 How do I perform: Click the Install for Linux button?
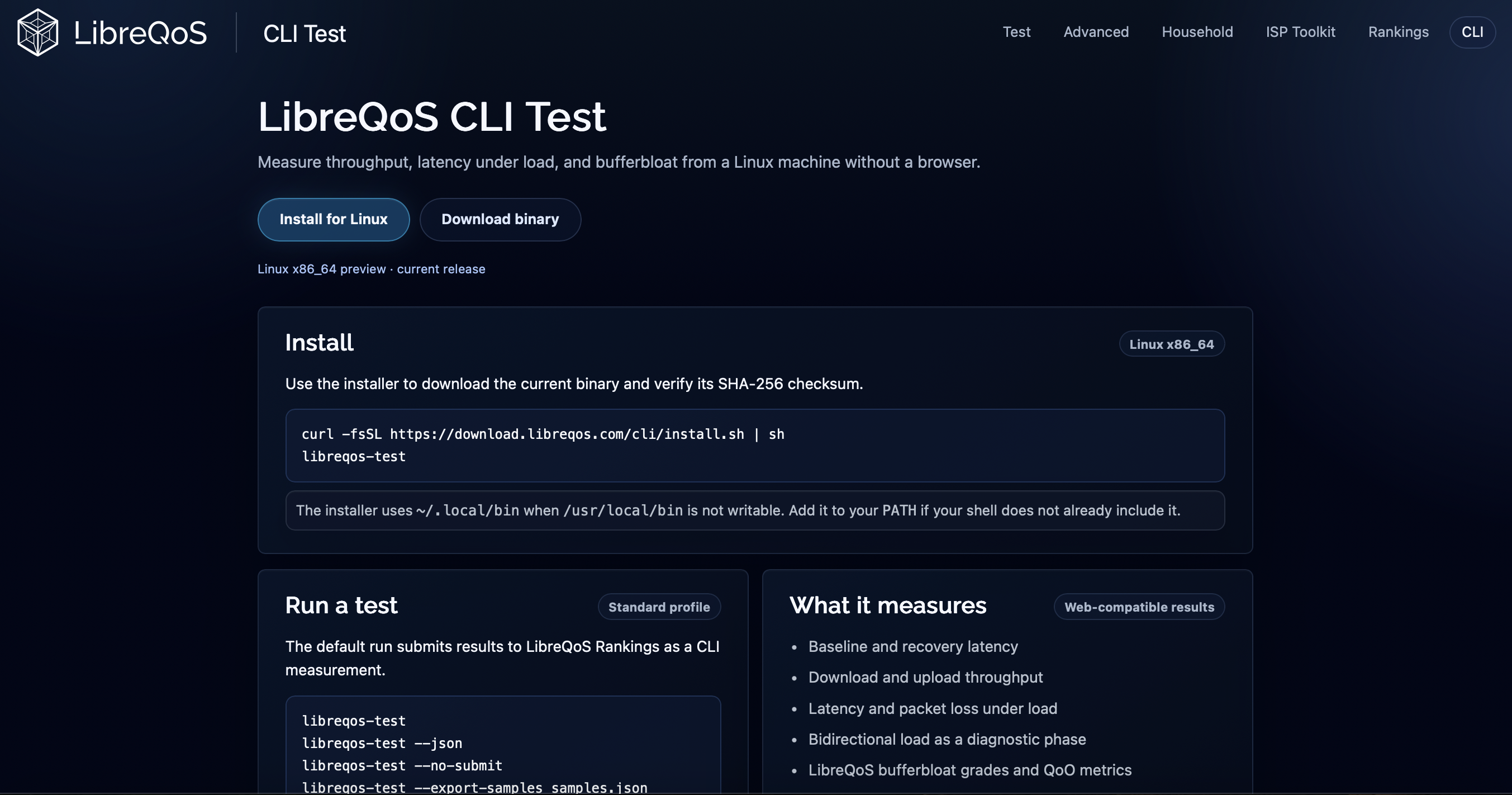tap(334, 219)
